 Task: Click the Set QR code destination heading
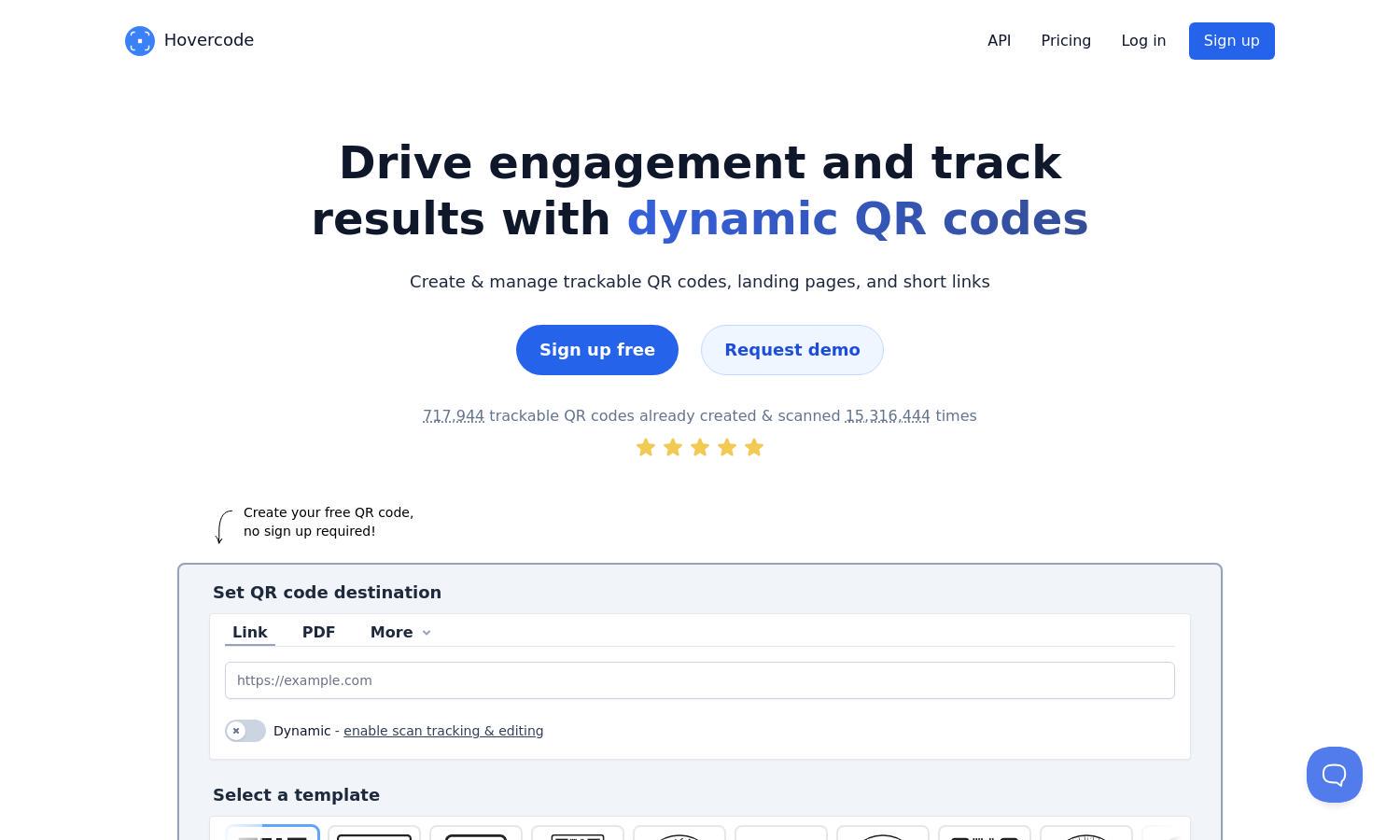(x=327, y=593)
